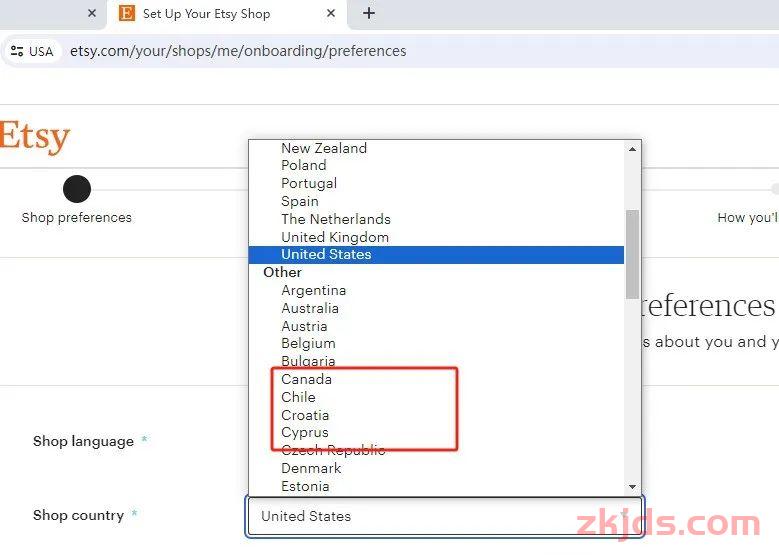This screenshot has width=779, height=555.
Task: Choose Belgium from country list
Action: click(x=436, y=343)
